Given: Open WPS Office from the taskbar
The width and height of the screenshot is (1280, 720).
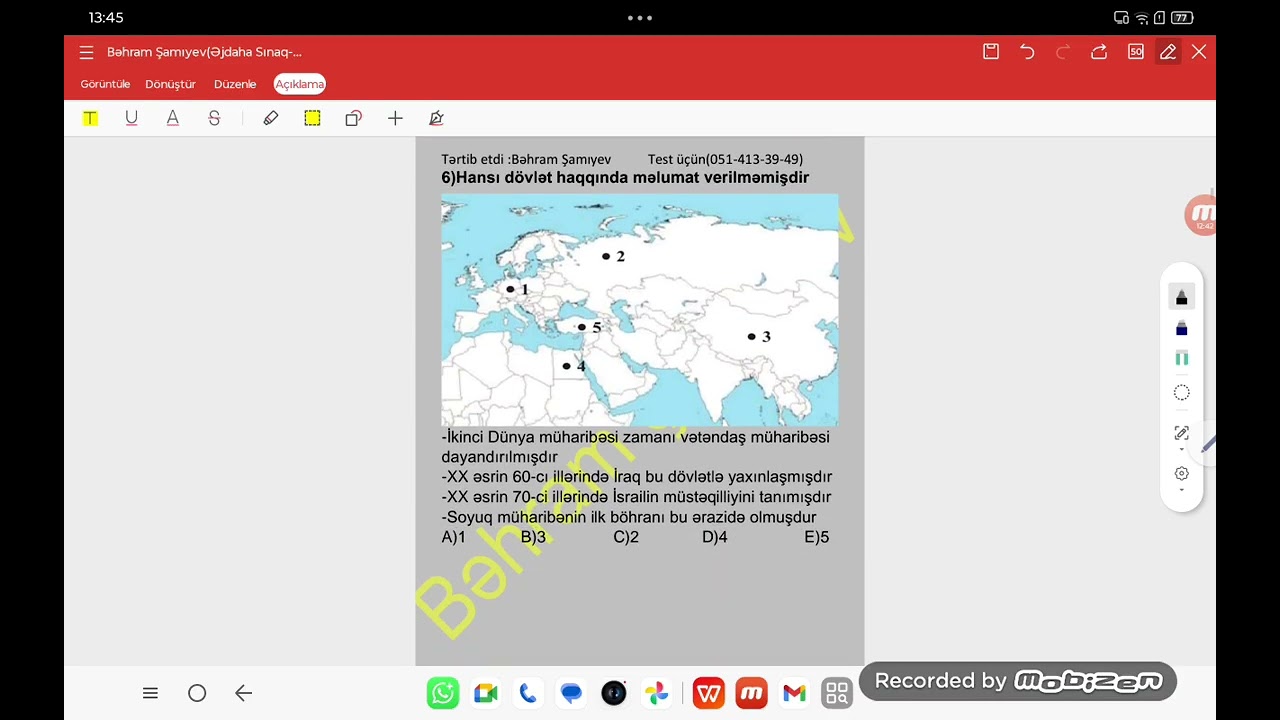Looking at the screenshot, I should pyautogui.click(x=708, y=693).
